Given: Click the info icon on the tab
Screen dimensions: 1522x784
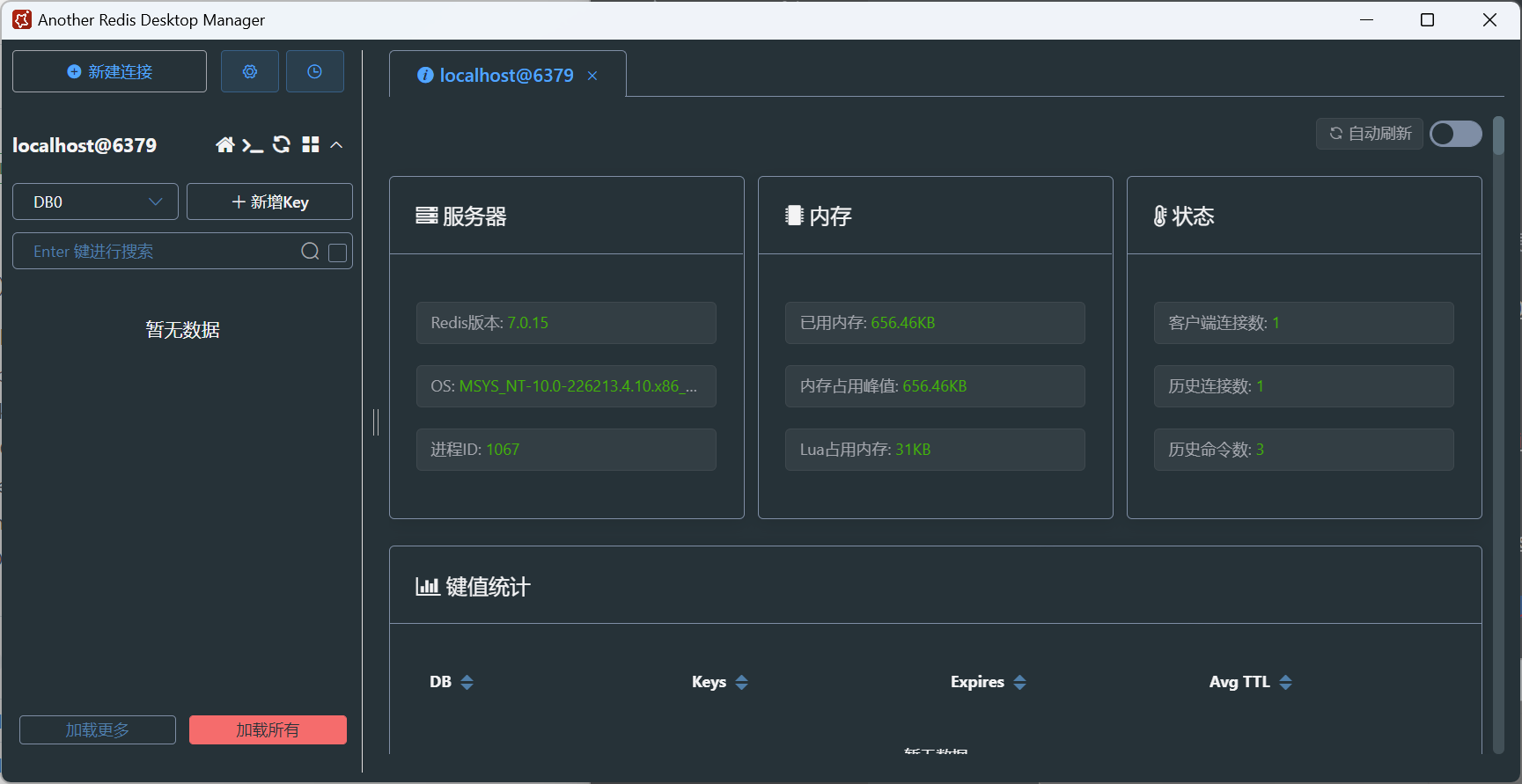Looking at the screenshot, I should coord(425,76).
